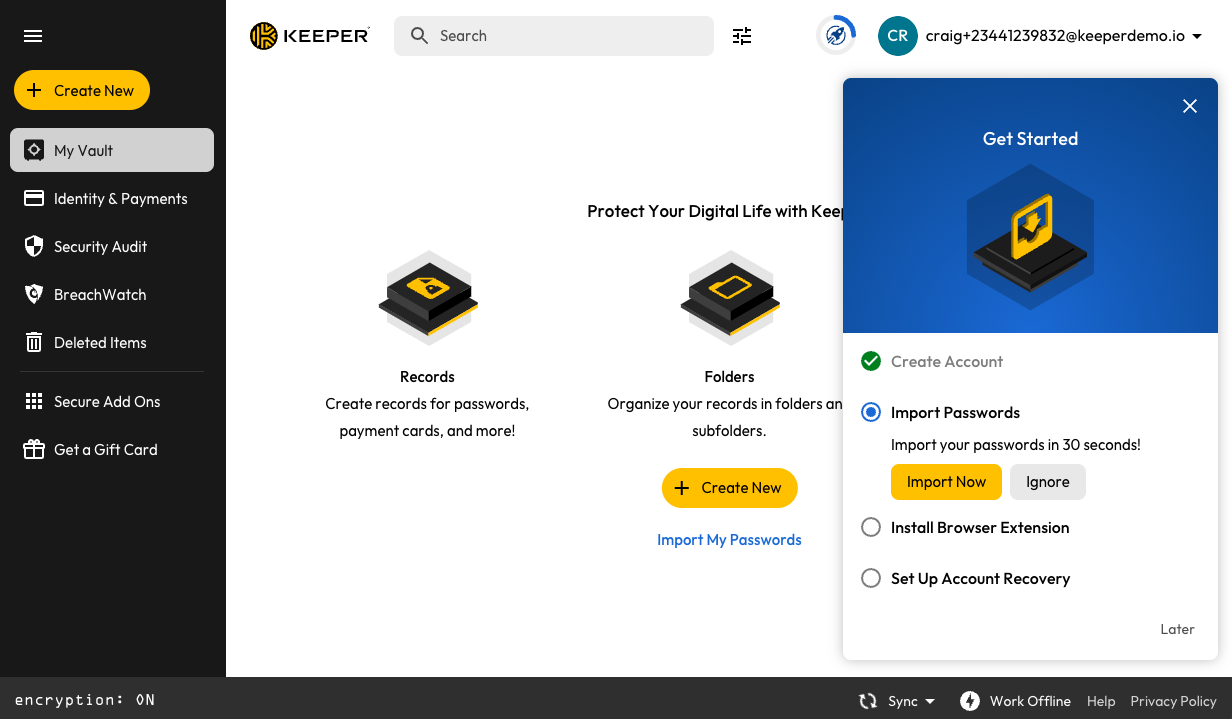Click the BreachWatch shield icon
1232x719 pixels.
[34, 294]
